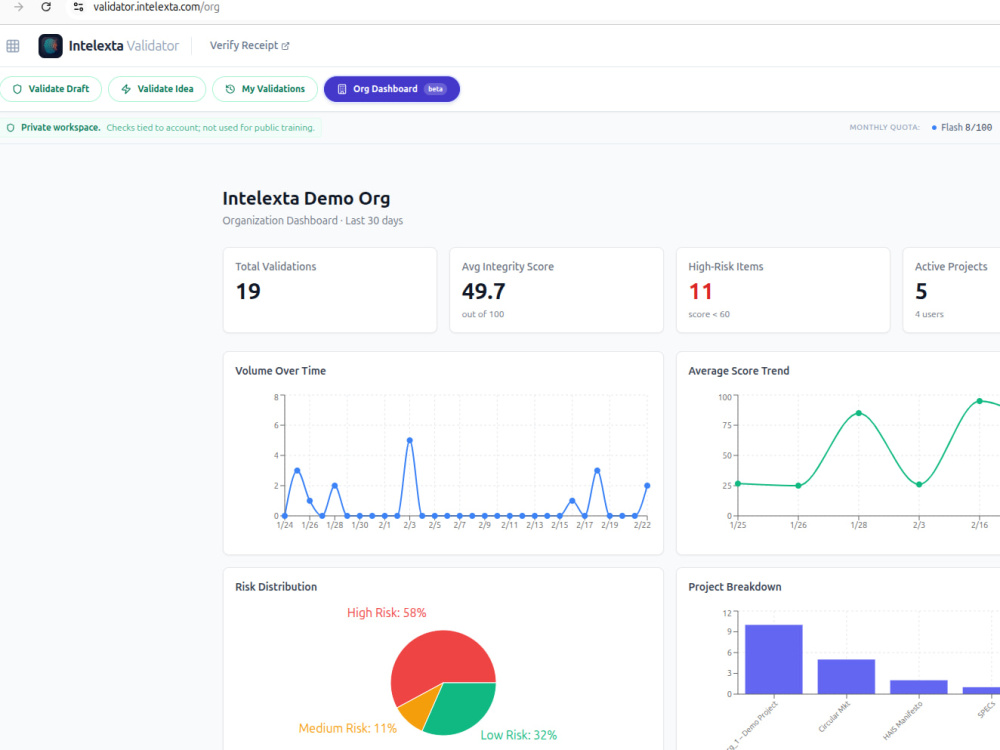Click the Medium Risk: 11% label
1000x750 pixels.
click(348, 728)
